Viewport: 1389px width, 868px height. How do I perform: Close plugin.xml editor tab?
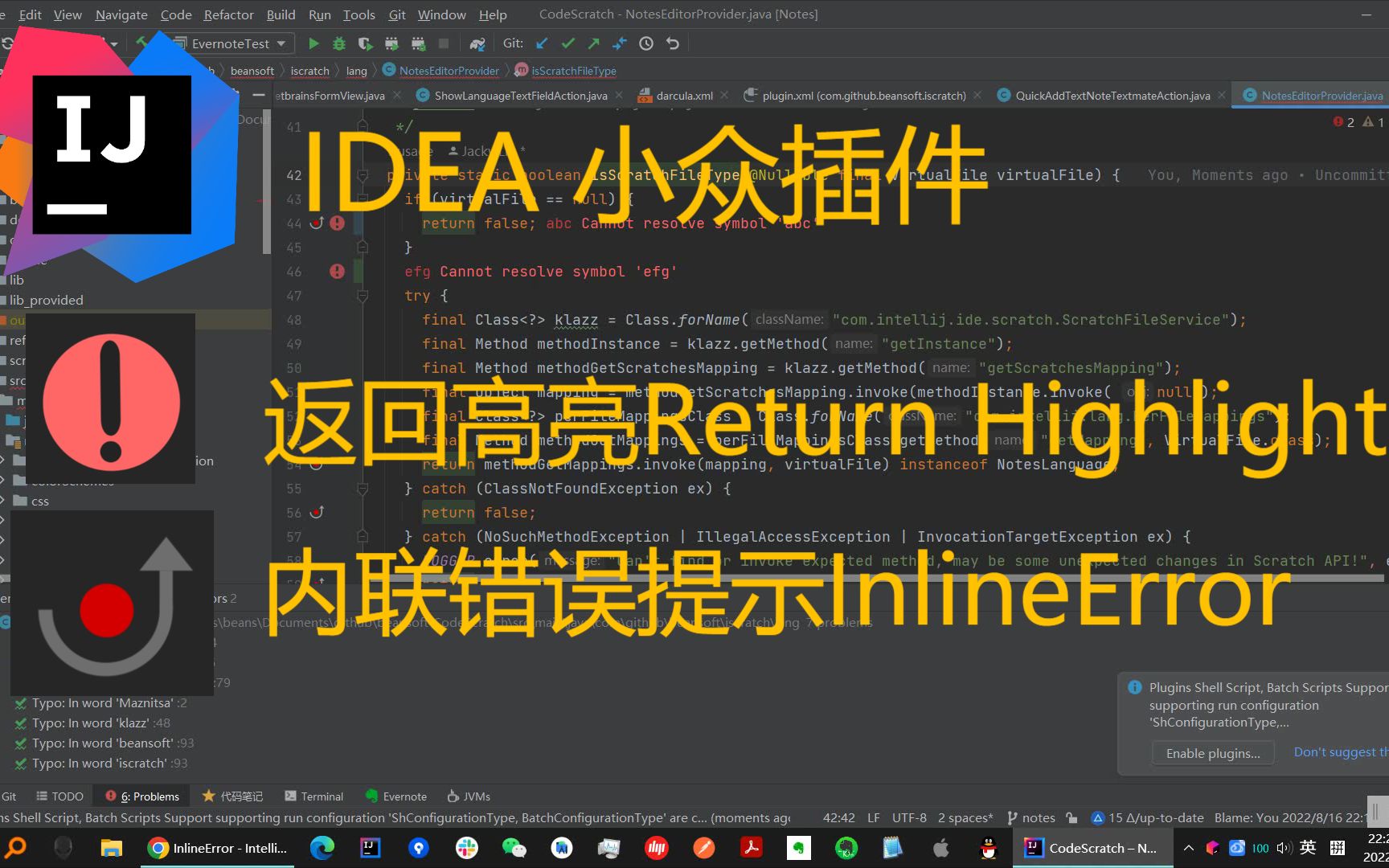click(977, 95)
